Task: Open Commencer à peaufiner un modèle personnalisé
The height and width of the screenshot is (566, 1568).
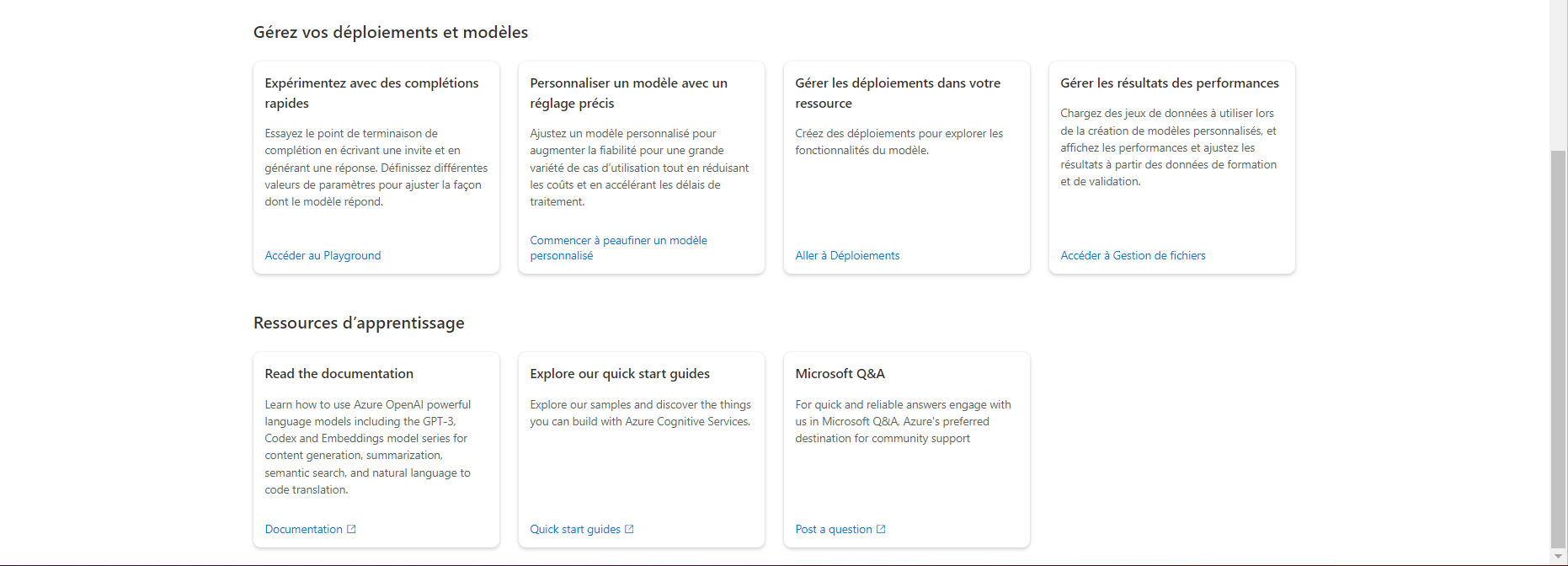Action: 618,248
